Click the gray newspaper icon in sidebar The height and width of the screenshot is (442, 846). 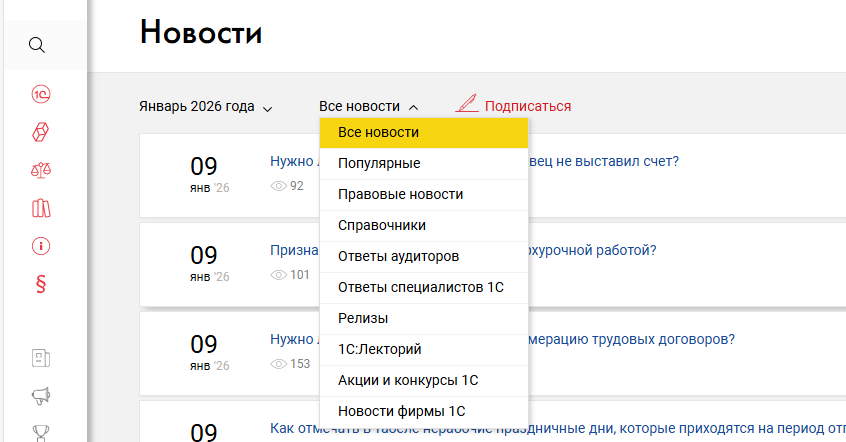point(42,358)
